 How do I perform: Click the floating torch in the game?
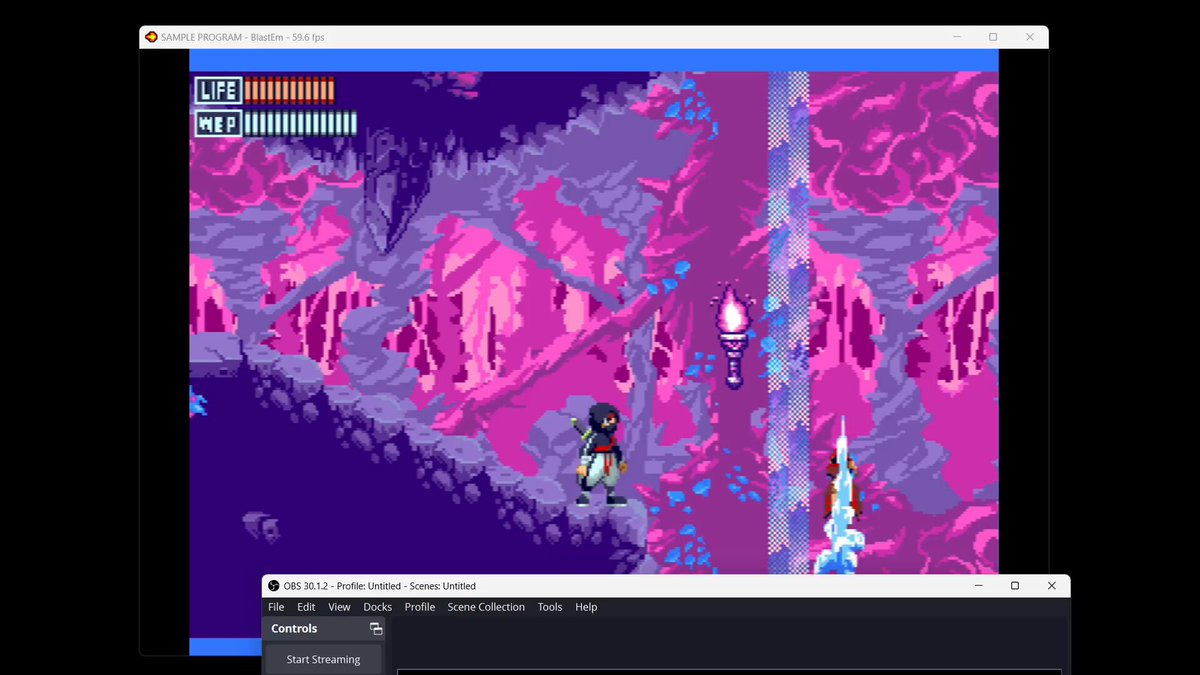tap(734, 335)
